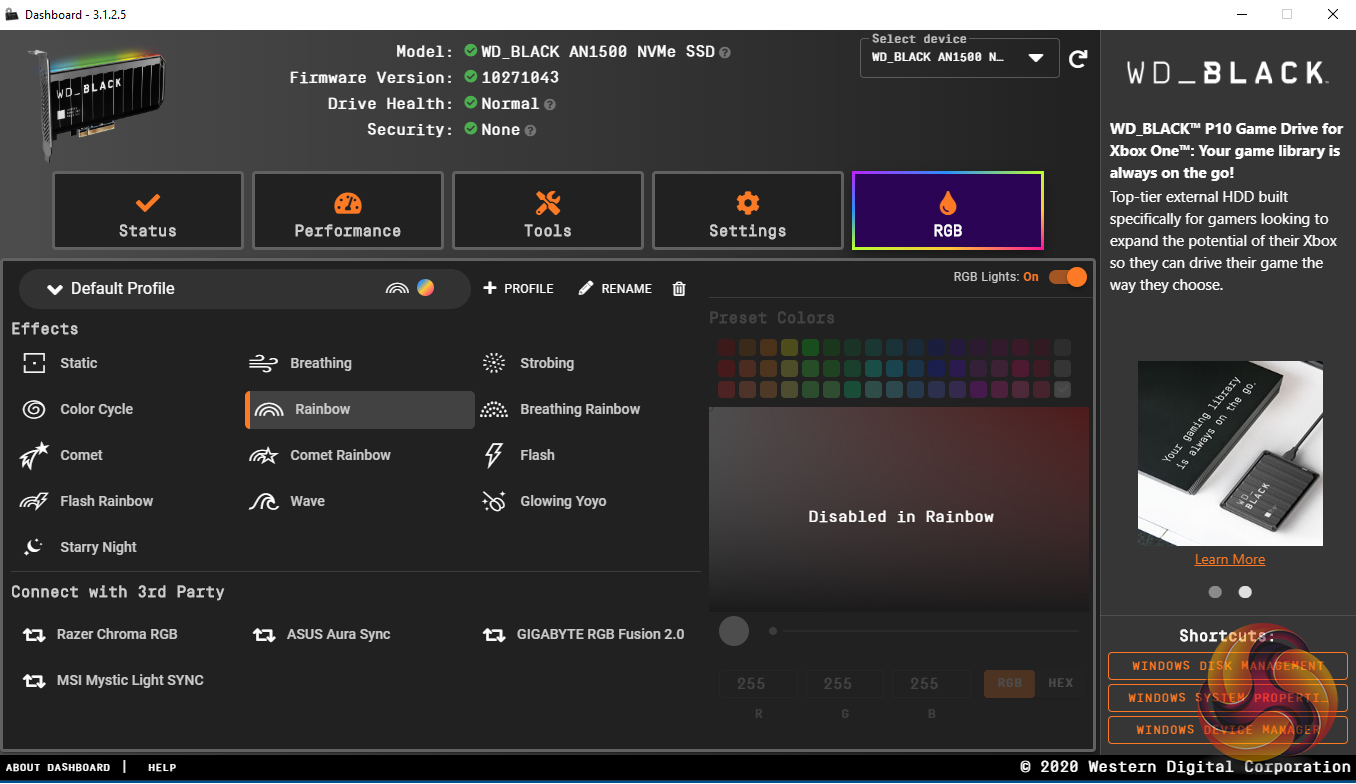Switch color input to HEX mode

[x=1060, y=683]
